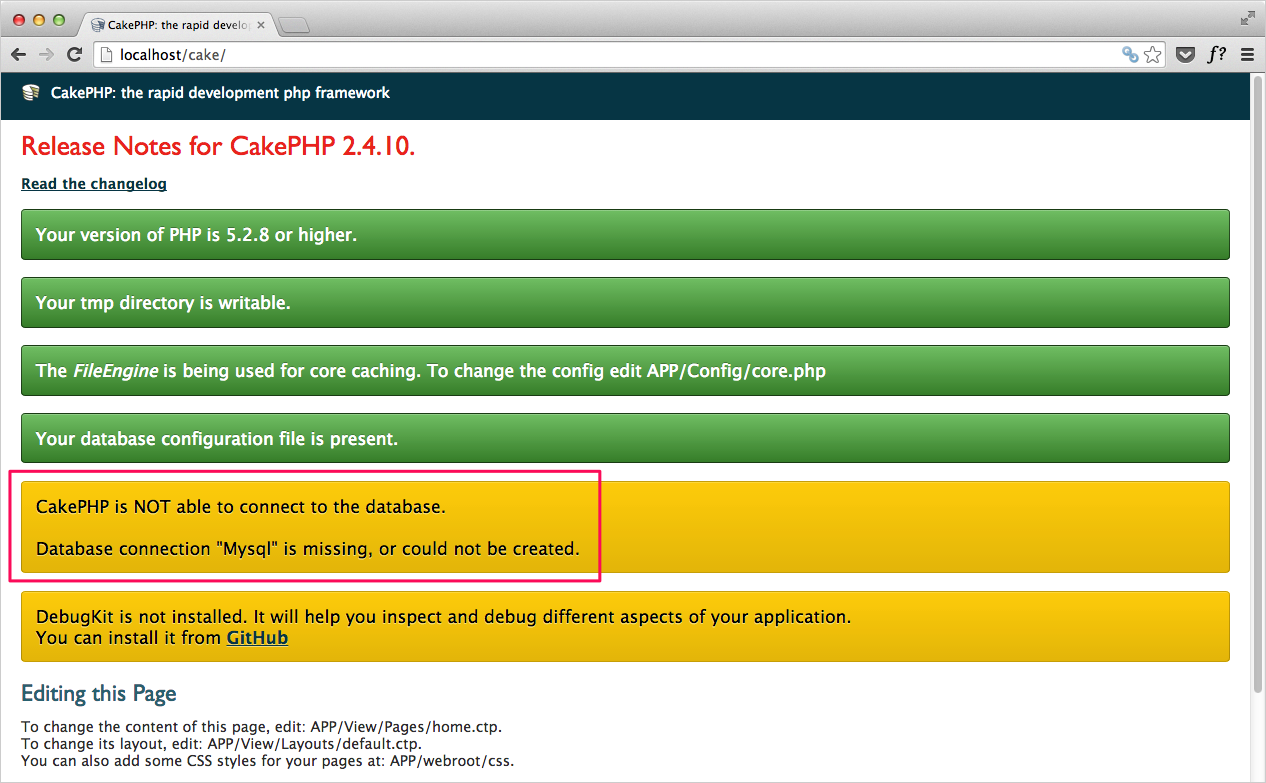
Task: Bookmark this page with the star icon
Action: click(1153, 55)
